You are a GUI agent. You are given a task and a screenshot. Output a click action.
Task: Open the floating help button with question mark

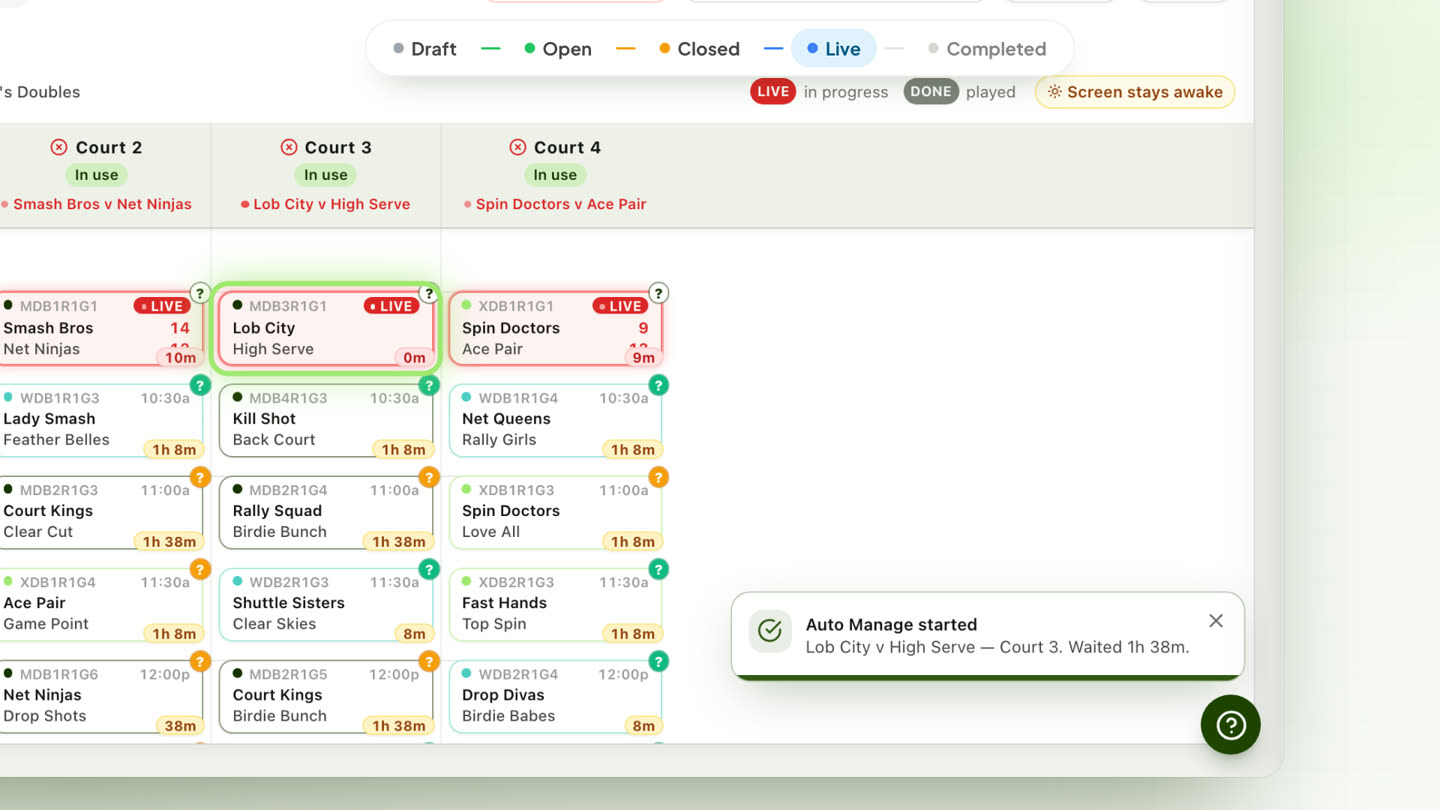point(1230,725)
